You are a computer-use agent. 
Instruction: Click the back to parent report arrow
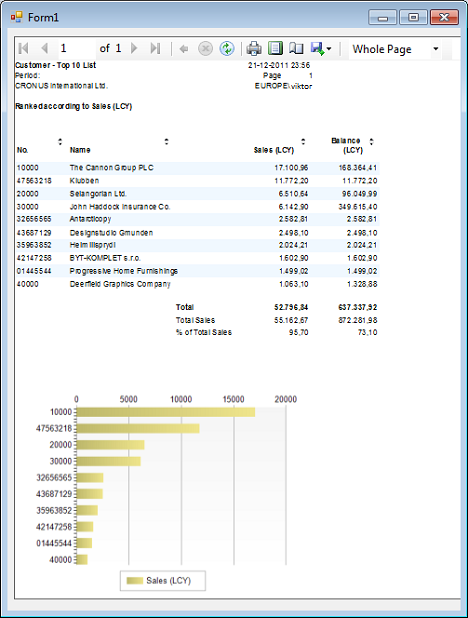[x=183, y=49]
